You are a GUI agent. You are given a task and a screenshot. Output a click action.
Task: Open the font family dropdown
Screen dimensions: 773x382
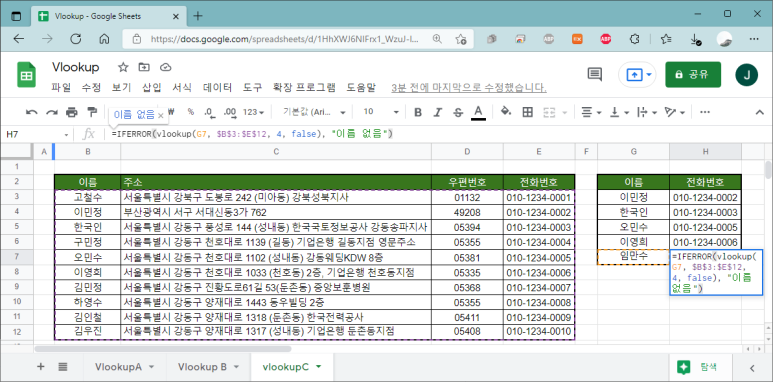(x=314, y=112)
